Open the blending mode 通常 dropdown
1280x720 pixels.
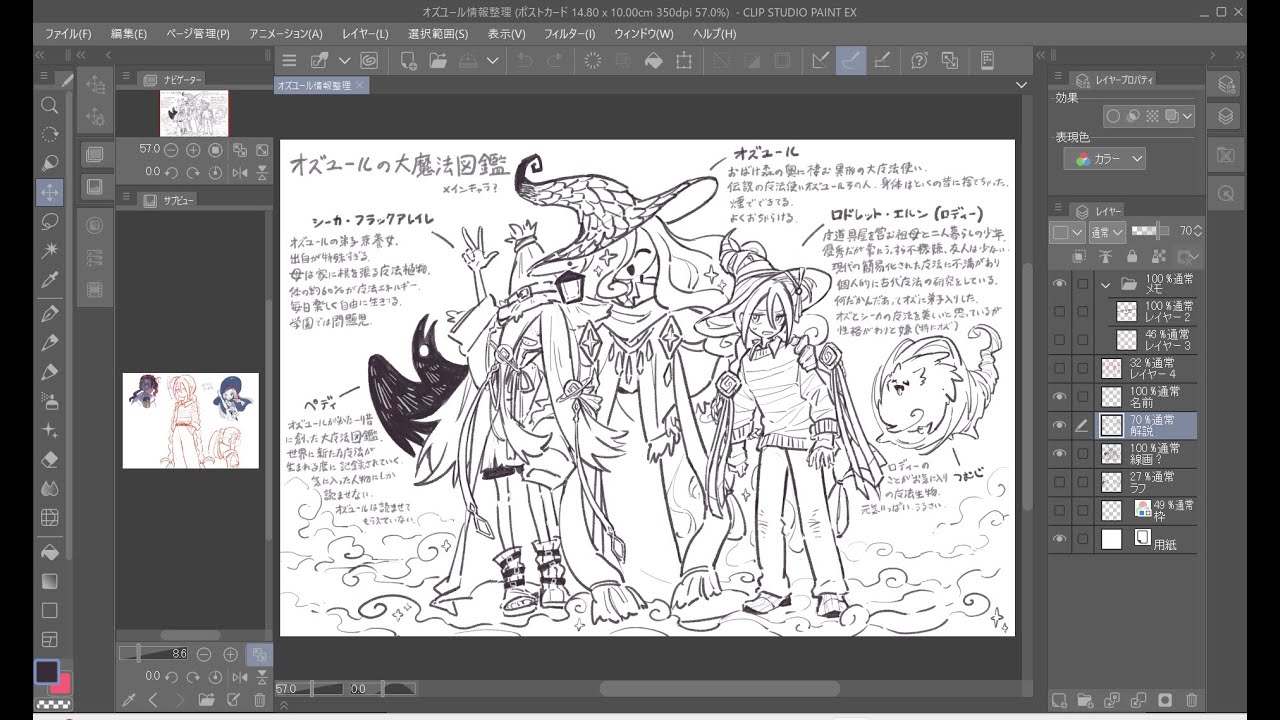click(x=1107, y=231)
